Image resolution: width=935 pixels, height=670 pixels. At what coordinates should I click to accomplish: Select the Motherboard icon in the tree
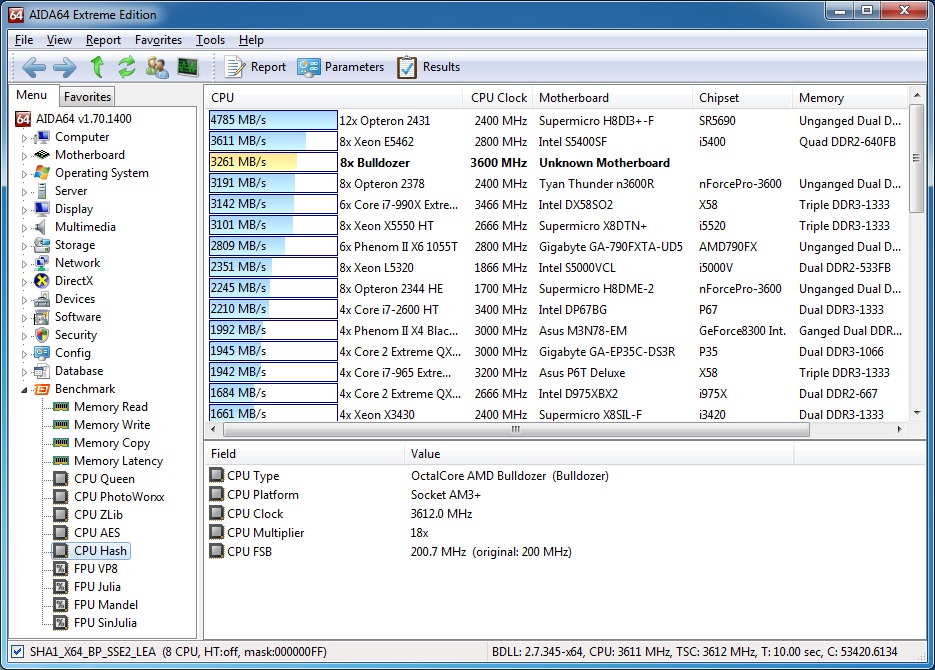click(x=42, y=155)
